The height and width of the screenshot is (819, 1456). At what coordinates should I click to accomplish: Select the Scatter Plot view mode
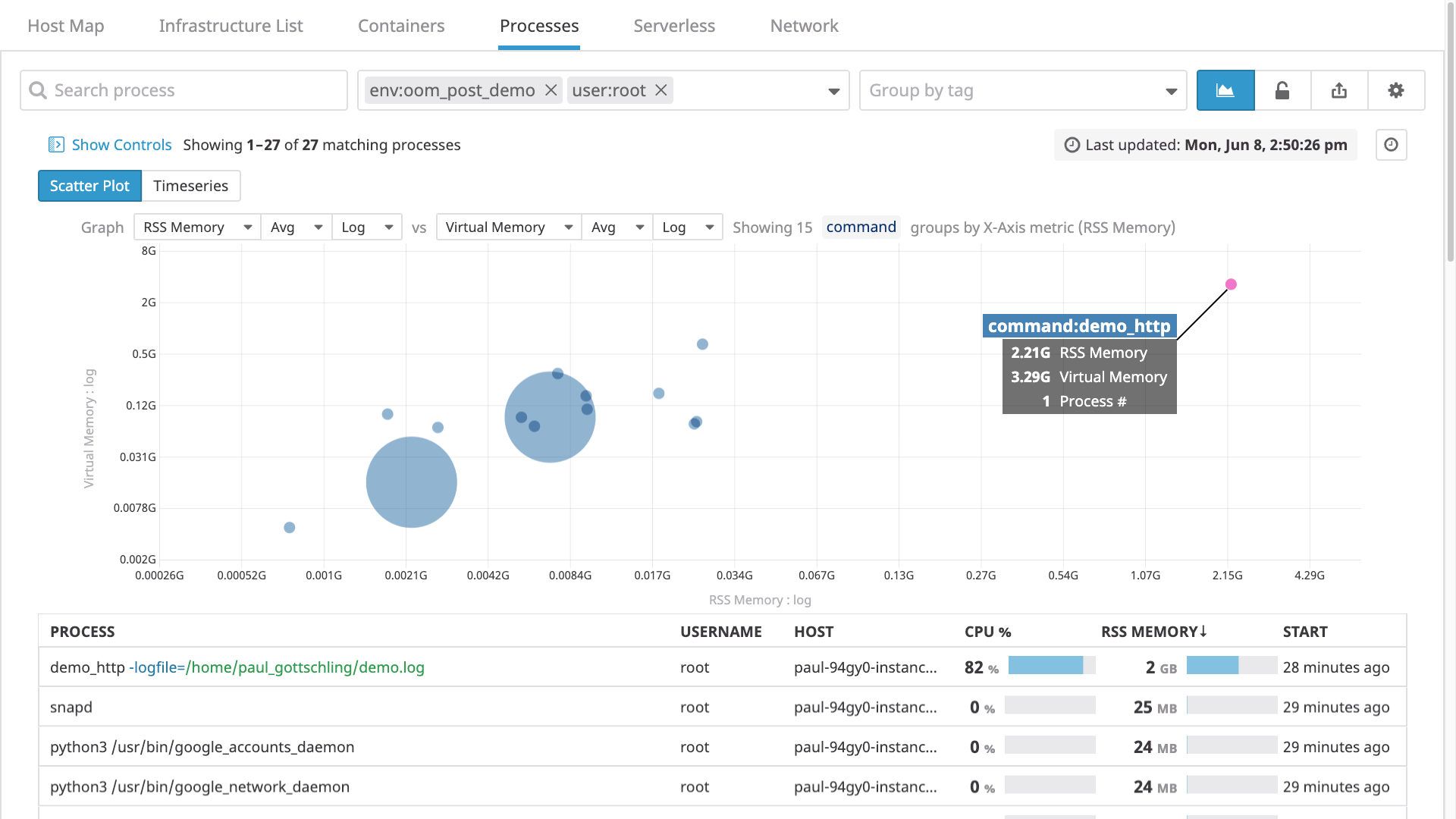pos(89,186)
